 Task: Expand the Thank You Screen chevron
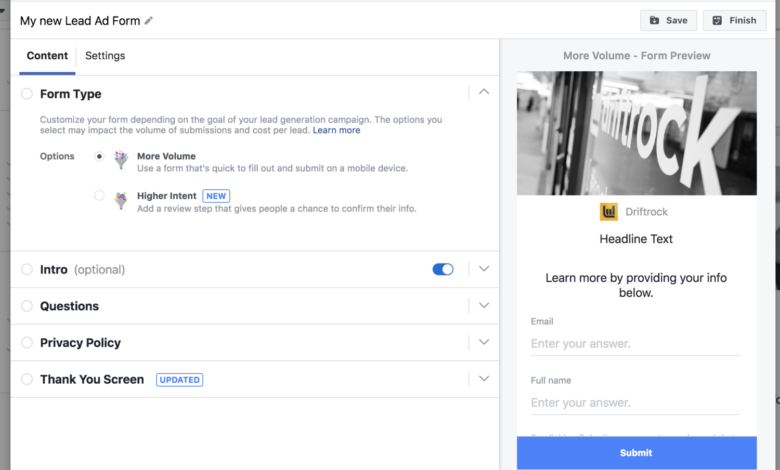point(484,378)
